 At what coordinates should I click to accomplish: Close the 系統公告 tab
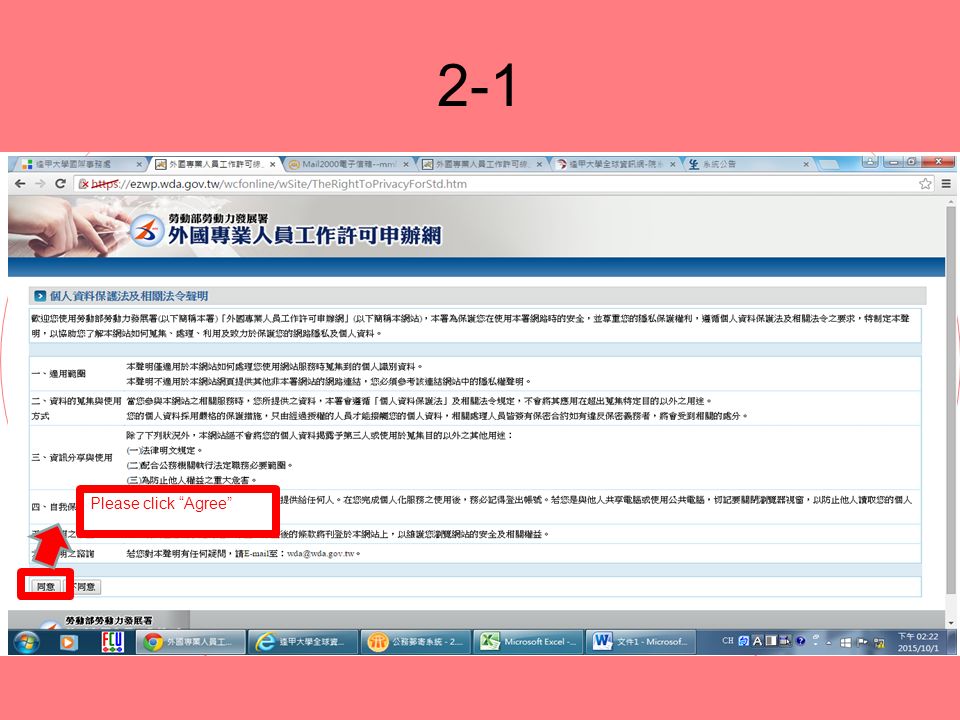click(806, 164)
